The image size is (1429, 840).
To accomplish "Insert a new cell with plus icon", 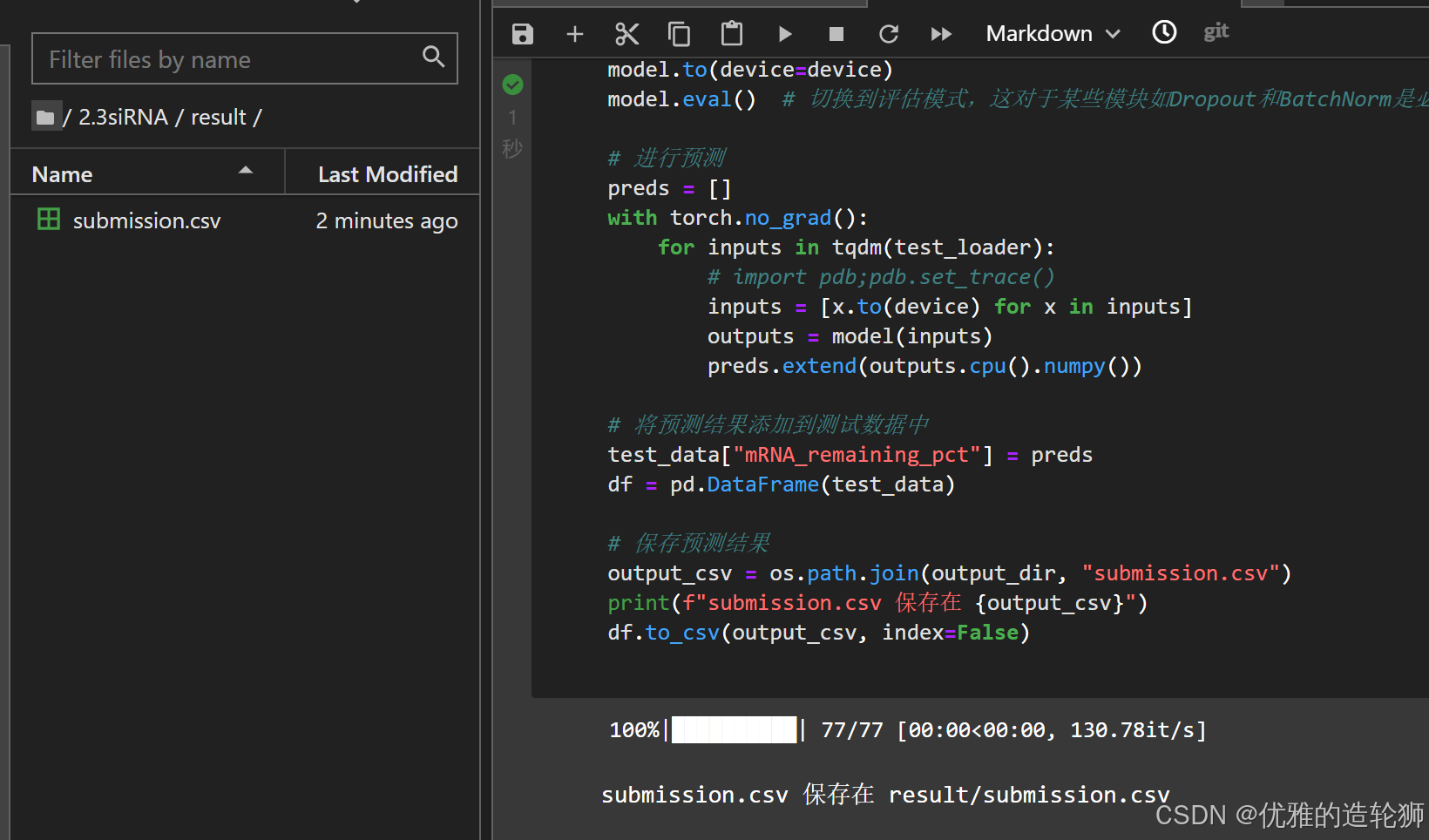I will pyautogui.click(x=574, y=34).
